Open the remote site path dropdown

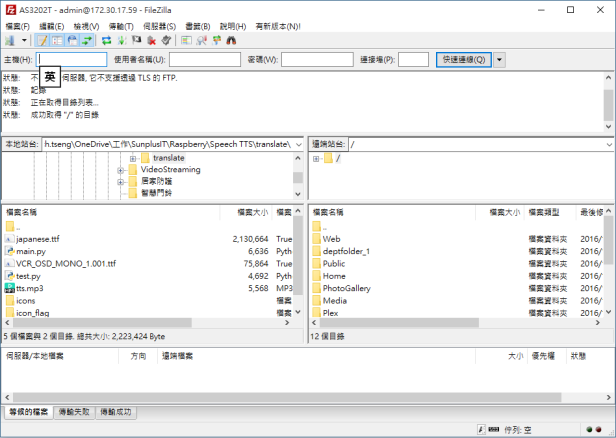608,144
